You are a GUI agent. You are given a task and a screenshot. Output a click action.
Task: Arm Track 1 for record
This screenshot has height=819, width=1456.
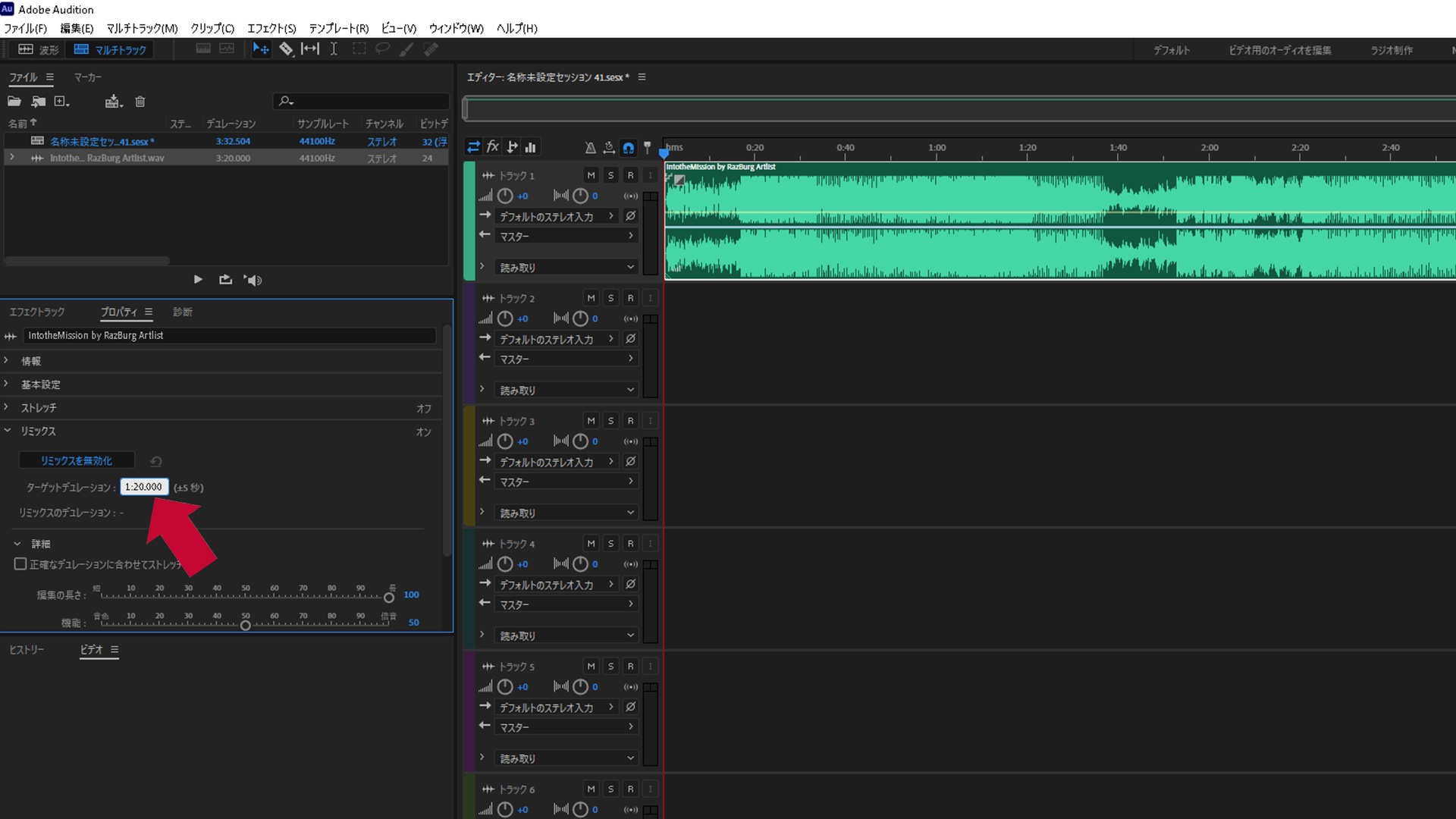[630, 175]
